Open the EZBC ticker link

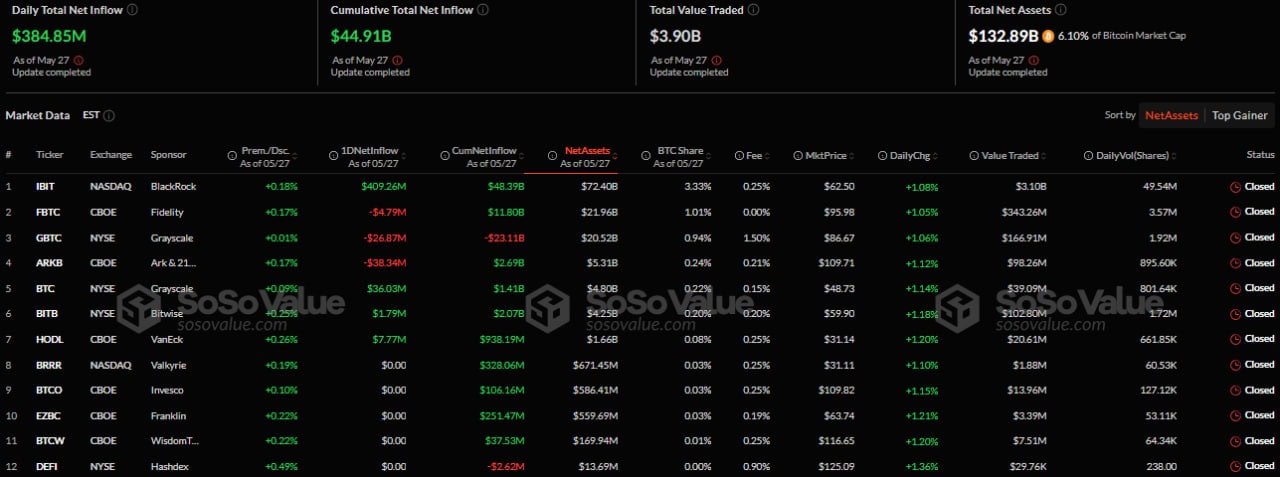(48, 416)
